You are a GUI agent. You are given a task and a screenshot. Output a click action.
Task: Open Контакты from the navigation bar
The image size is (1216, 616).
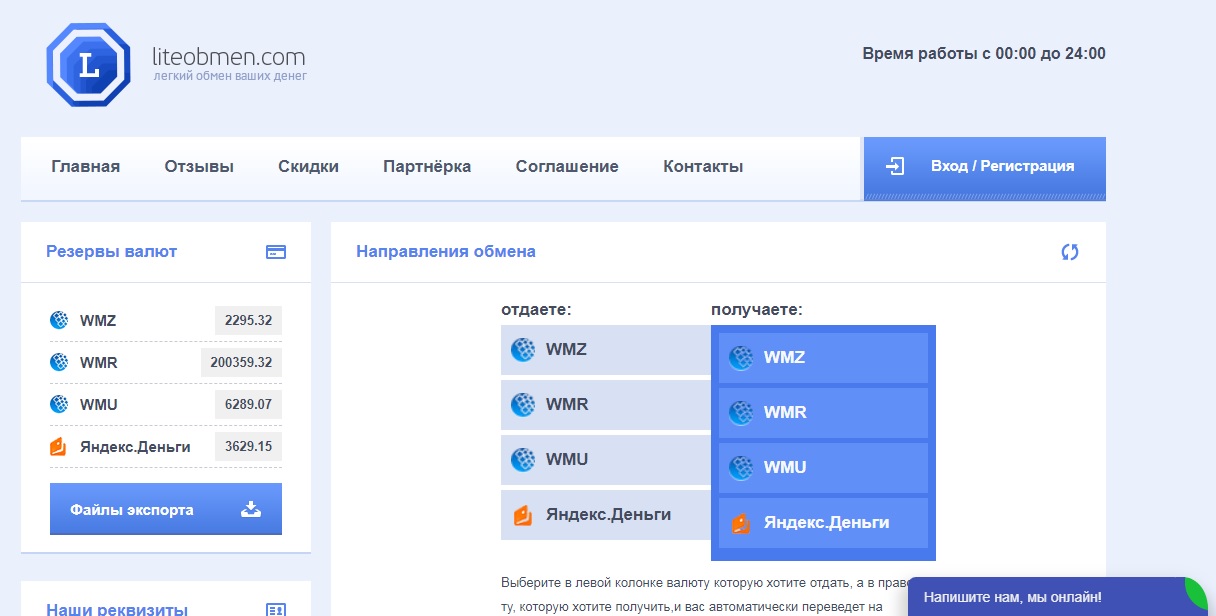[703, 167]
